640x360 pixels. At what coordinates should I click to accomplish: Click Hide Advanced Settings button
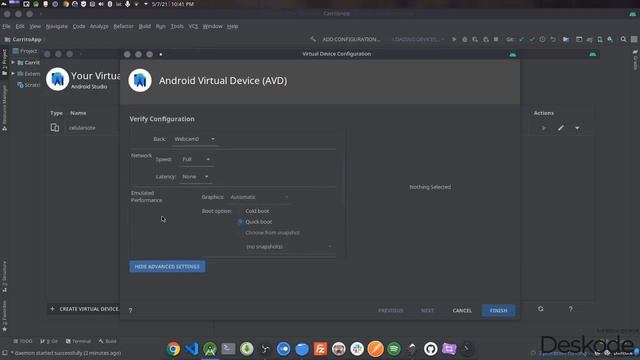coord(167,267)
